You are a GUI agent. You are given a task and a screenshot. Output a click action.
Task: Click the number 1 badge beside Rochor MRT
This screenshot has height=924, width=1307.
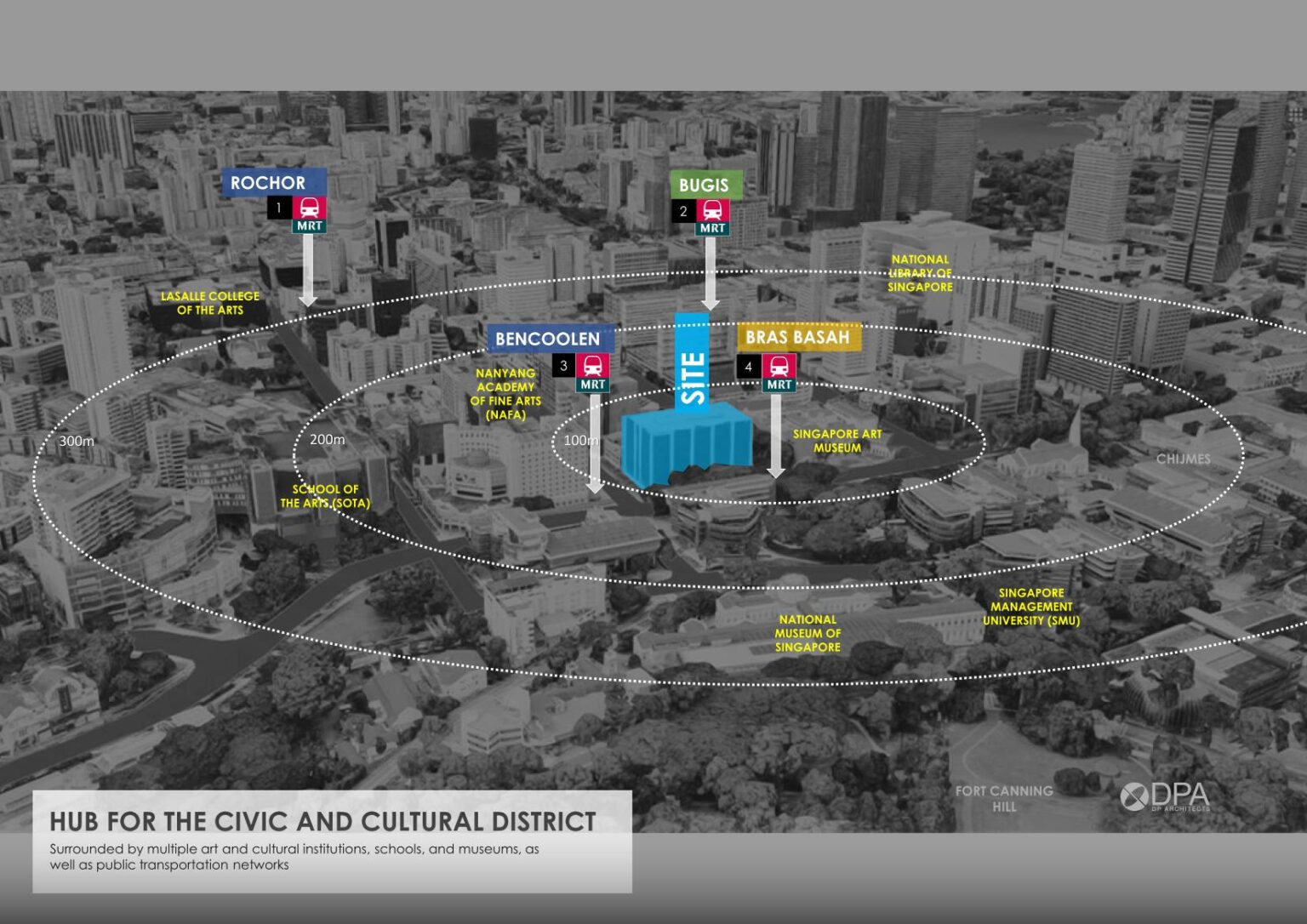pos(279,208)
